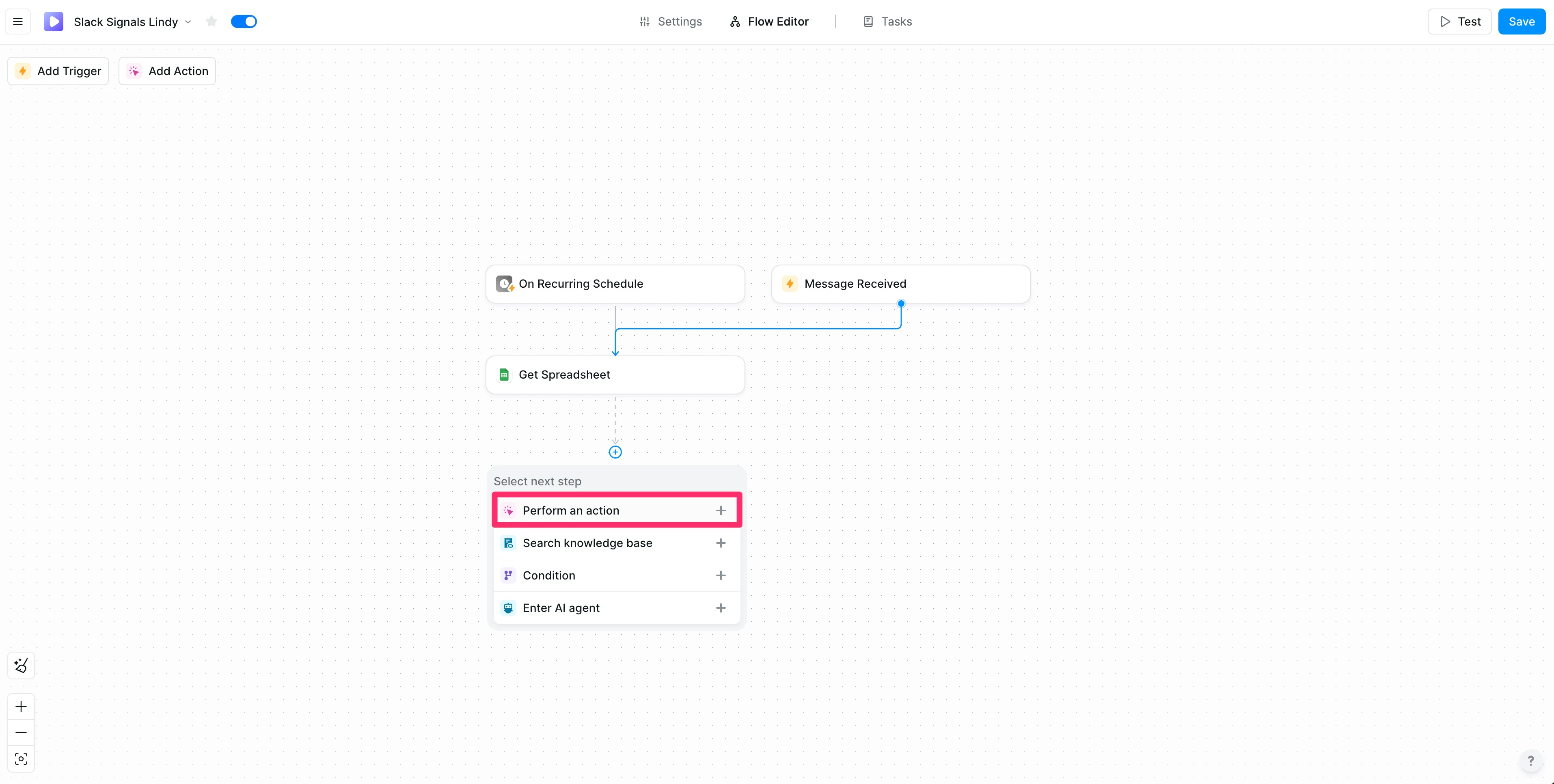This screenshot has width=1554, height=784.
Task: Run the Test button
Action: click(1459, 22)
